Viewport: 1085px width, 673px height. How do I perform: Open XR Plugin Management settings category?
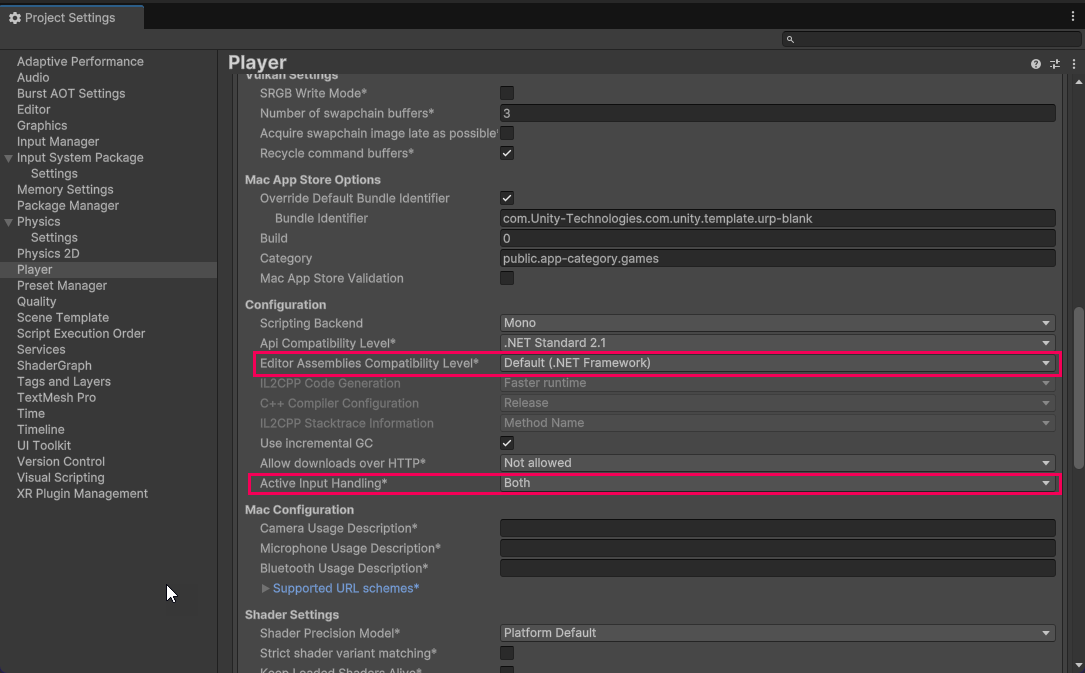82,493
